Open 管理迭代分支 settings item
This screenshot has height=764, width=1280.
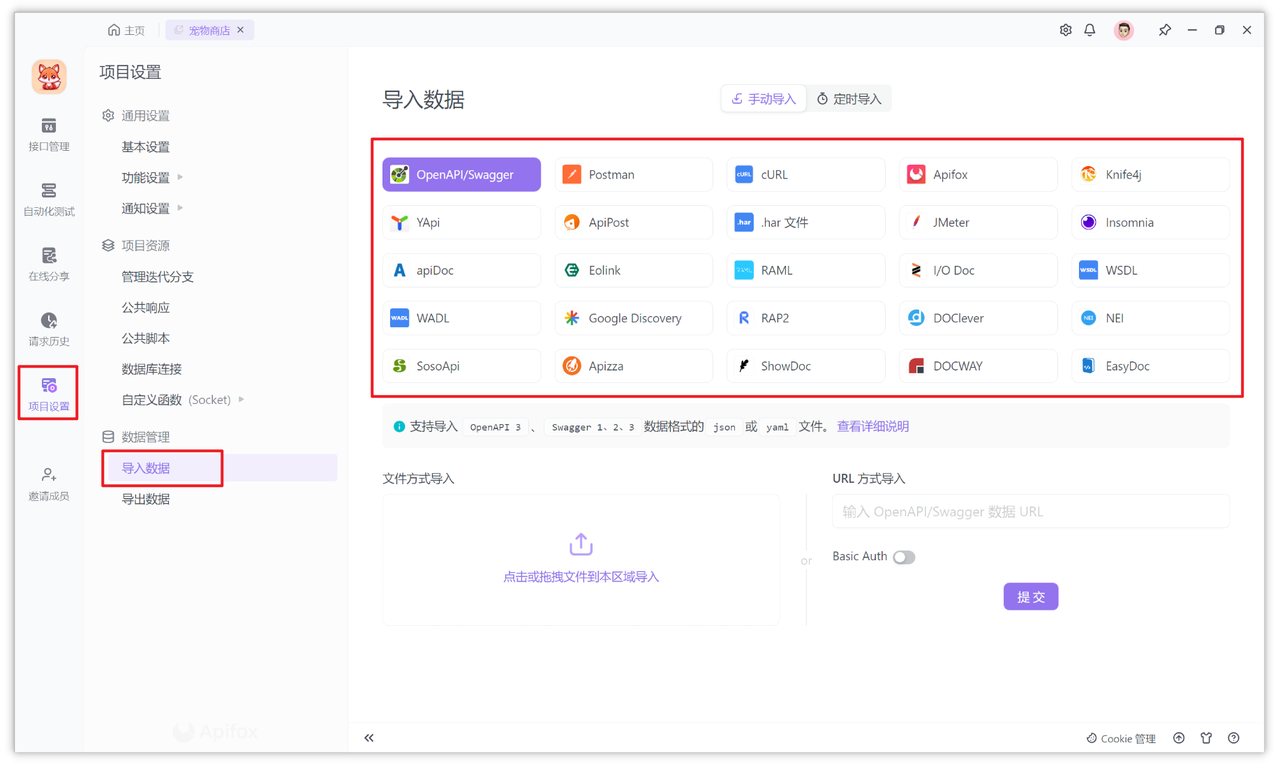[158, 277]
